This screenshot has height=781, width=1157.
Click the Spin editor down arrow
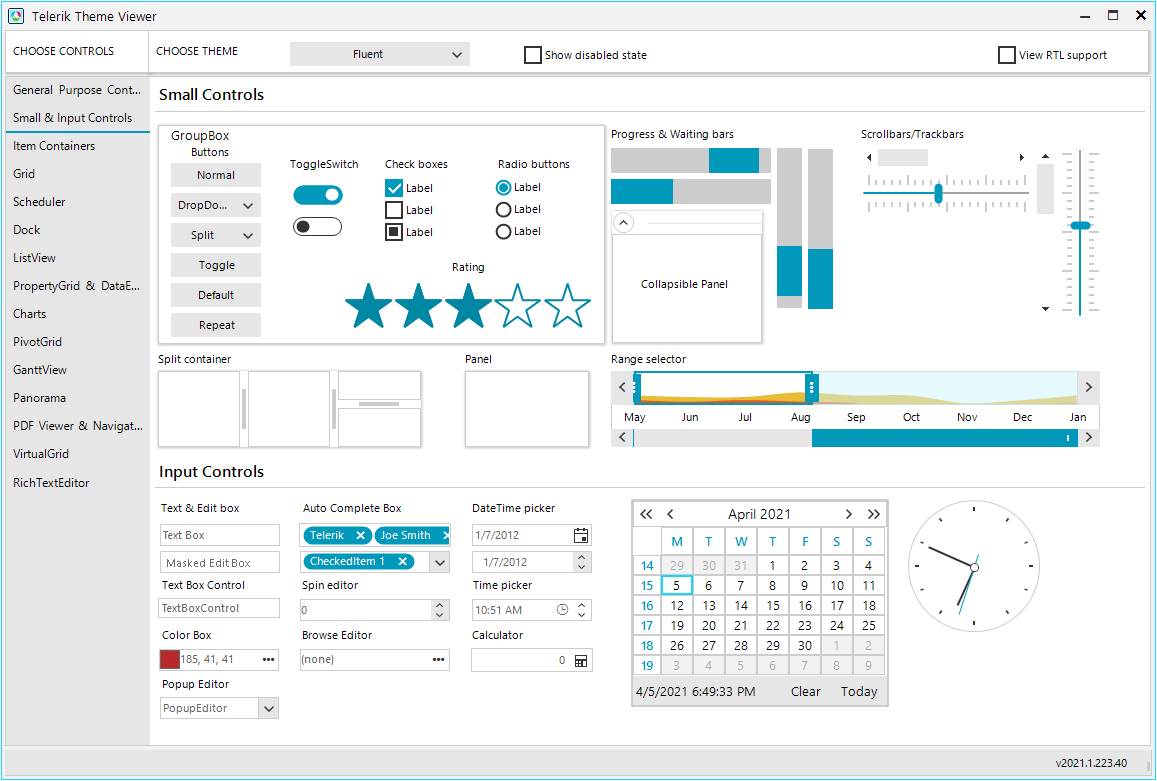pyautogui.click(x=440, y=614)
